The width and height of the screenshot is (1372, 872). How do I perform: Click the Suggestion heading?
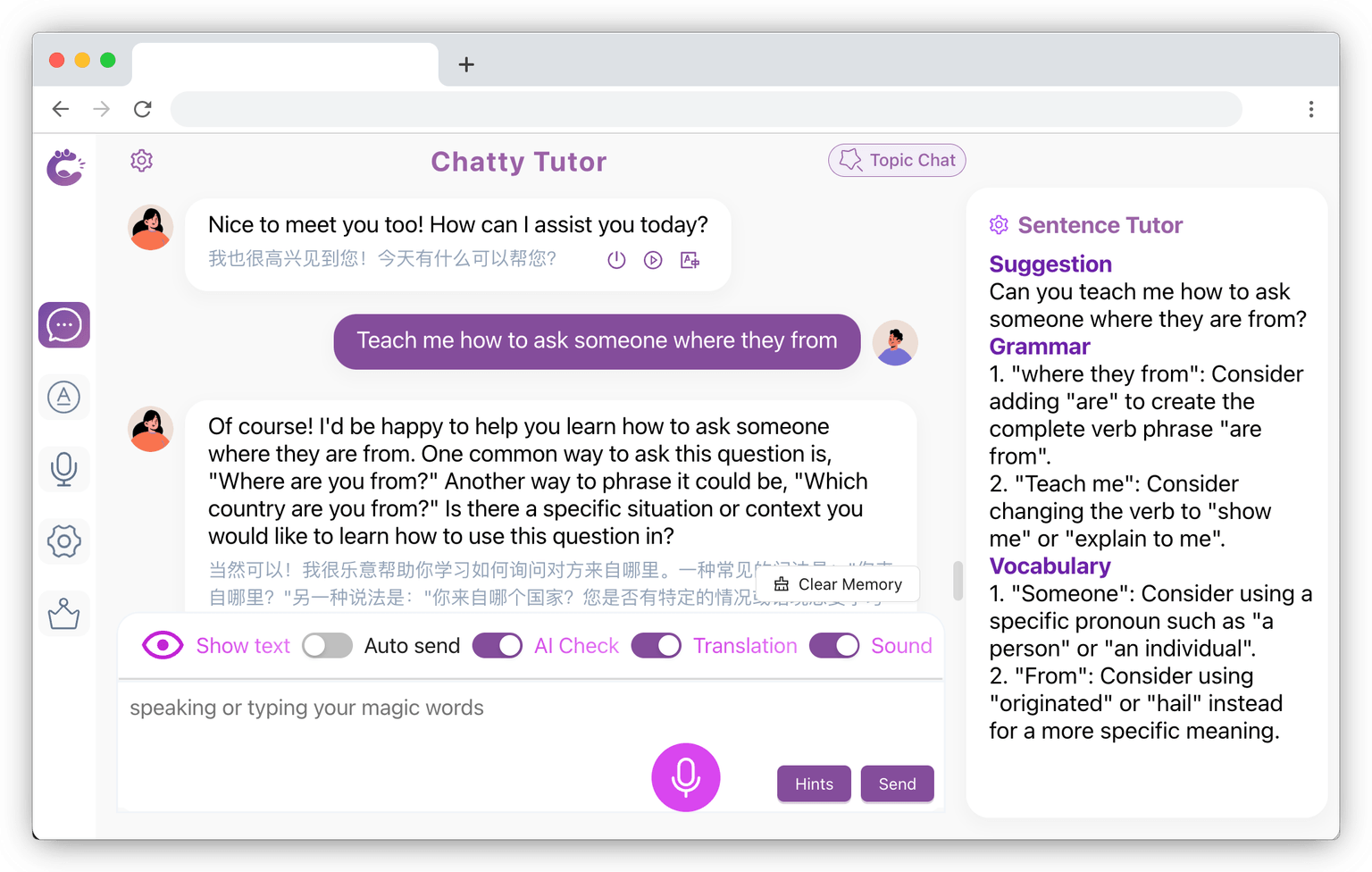click(x=1050, y=264)
